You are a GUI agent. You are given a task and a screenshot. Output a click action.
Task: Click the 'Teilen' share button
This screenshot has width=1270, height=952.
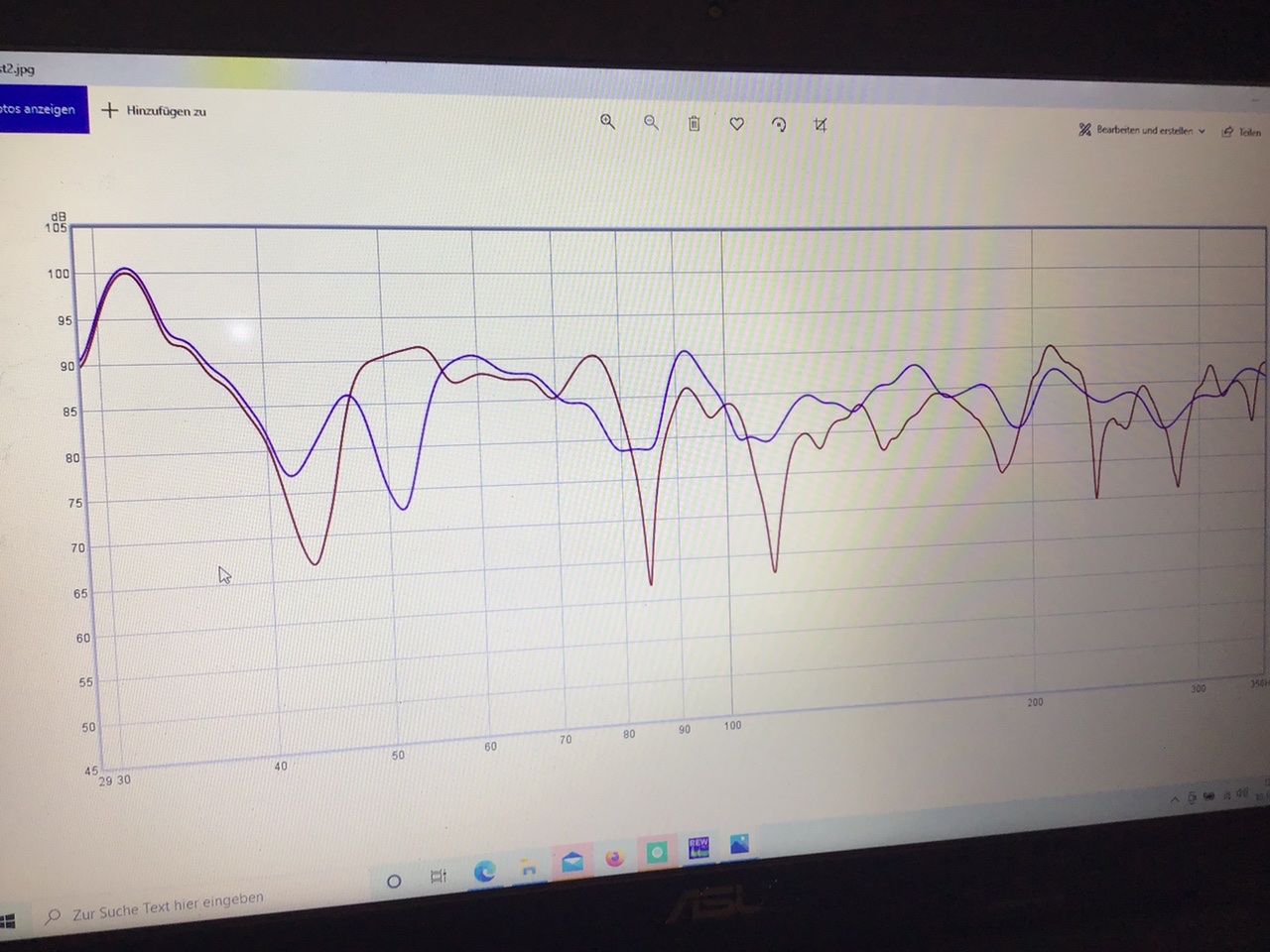tap(1242, 132)
